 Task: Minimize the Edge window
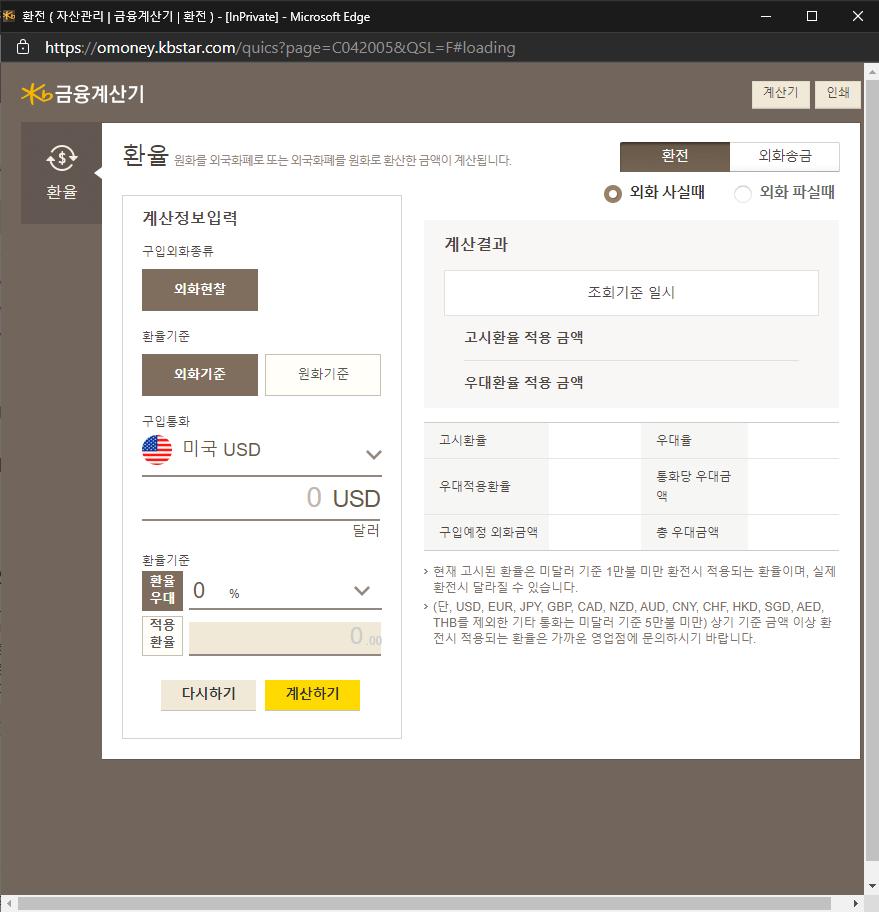[766, 16]
